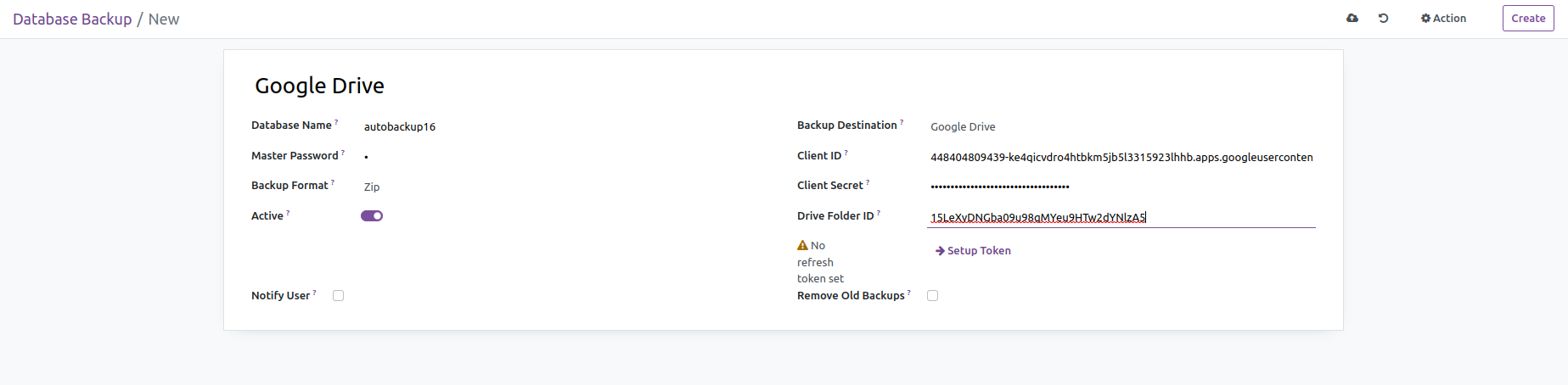Click the Setup Token arrow icon
Viewport: 1568px width, 385px height.
tap(940, 250)
